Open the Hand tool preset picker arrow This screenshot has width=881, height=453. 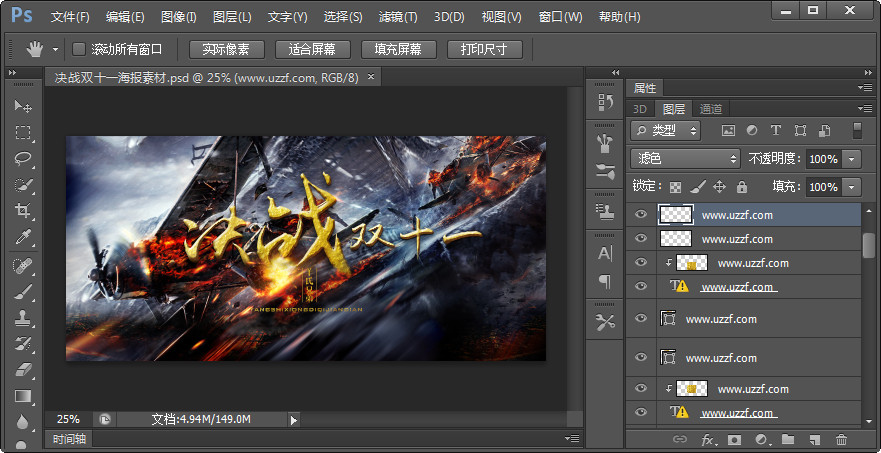tap(55, 49)
